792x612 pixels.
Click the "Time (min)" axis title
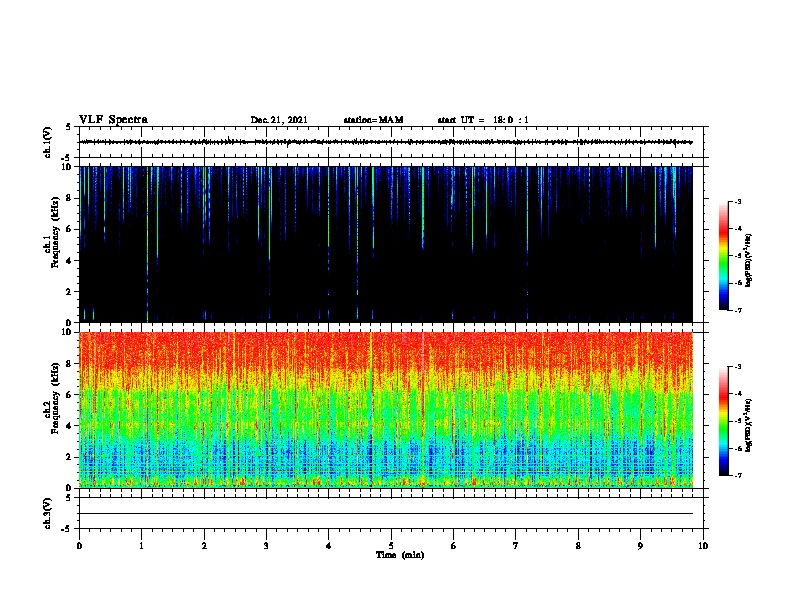[x=400, y=555]
